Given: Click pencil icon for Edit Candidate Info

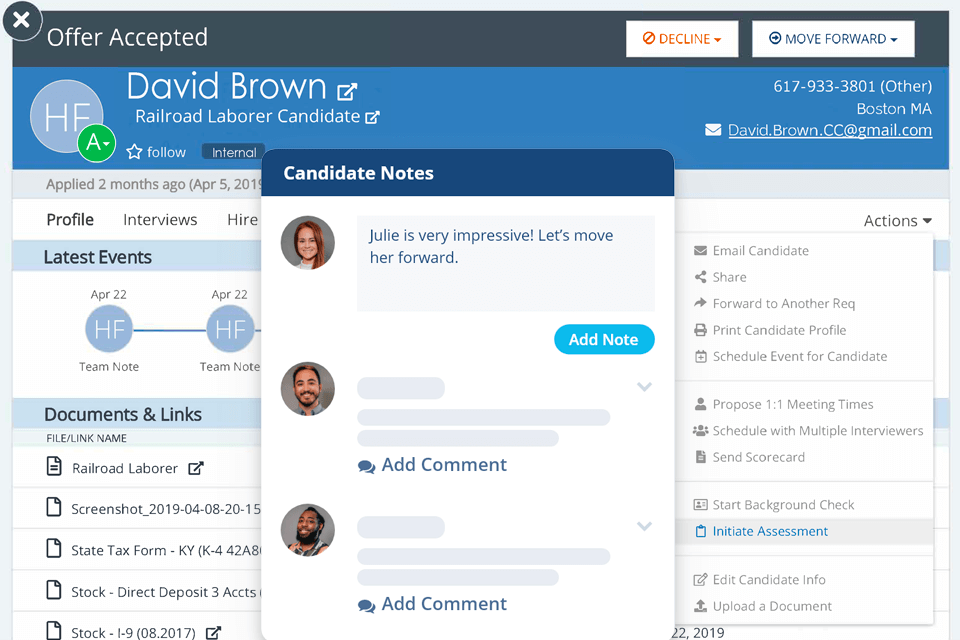Looking at the screenshot, I should click(700, 579).
